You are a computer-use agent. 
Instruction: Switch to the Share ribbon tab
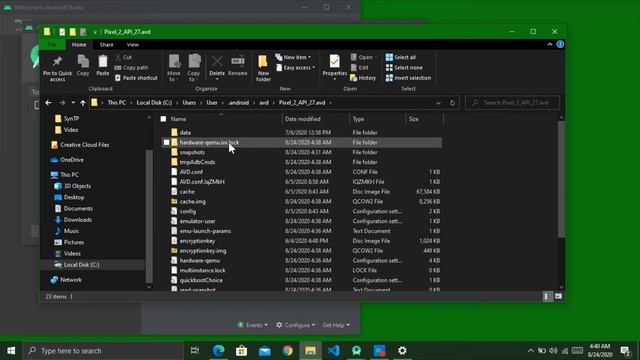pos(107,44)
